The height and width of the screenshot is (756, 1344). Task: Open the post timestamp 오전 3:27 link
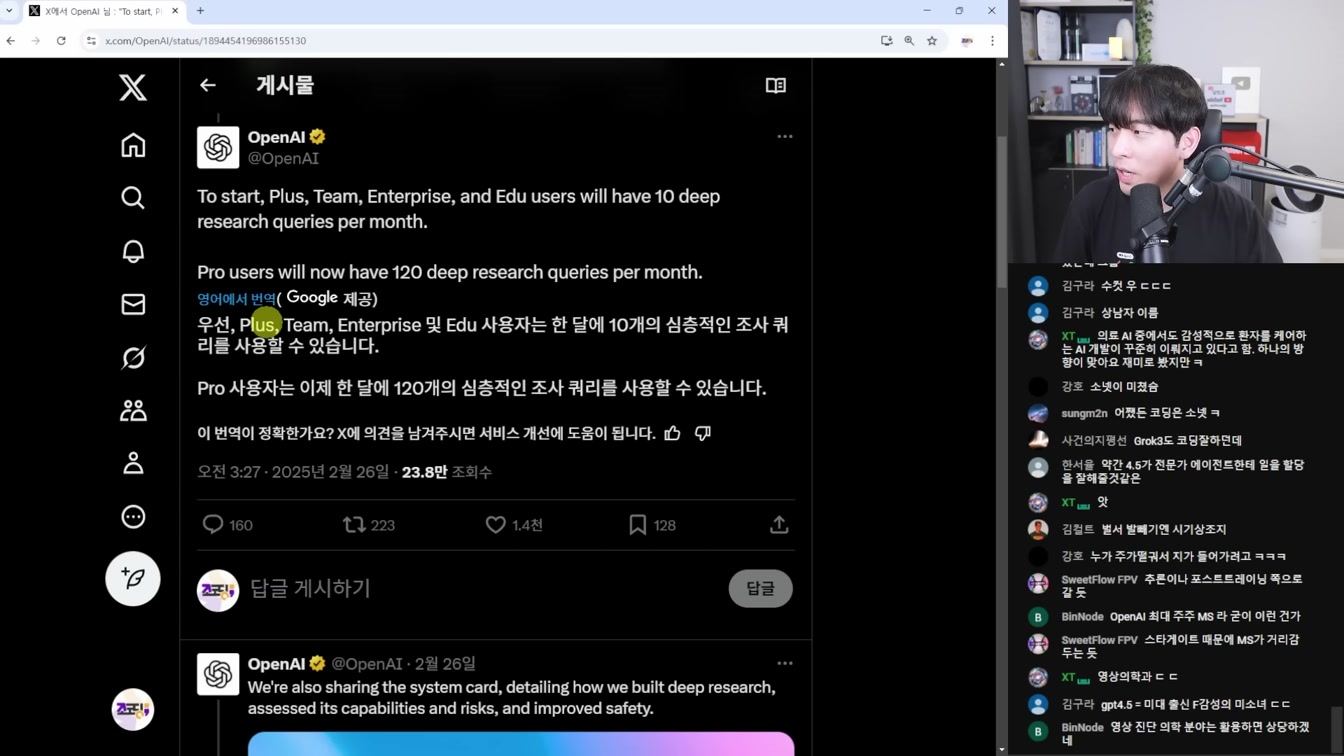(x=293, y=472)
